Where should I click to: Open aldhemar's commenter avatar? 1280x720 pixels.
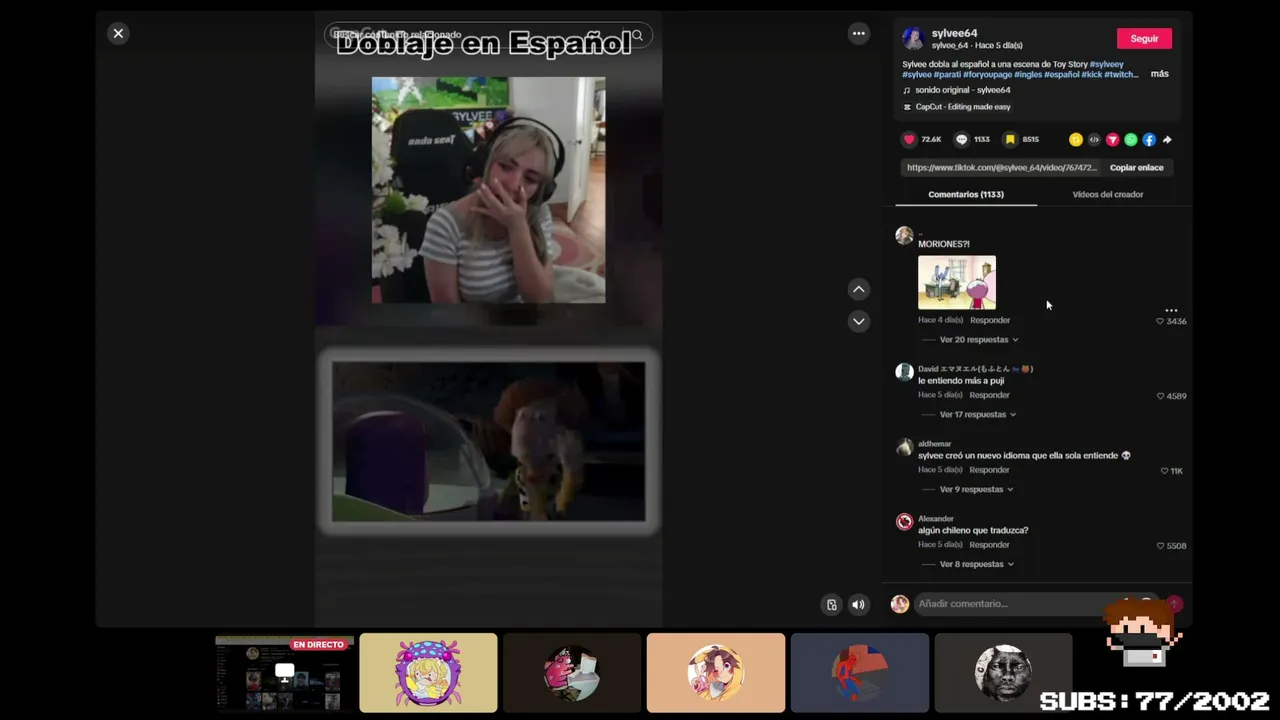click(904, 447)
